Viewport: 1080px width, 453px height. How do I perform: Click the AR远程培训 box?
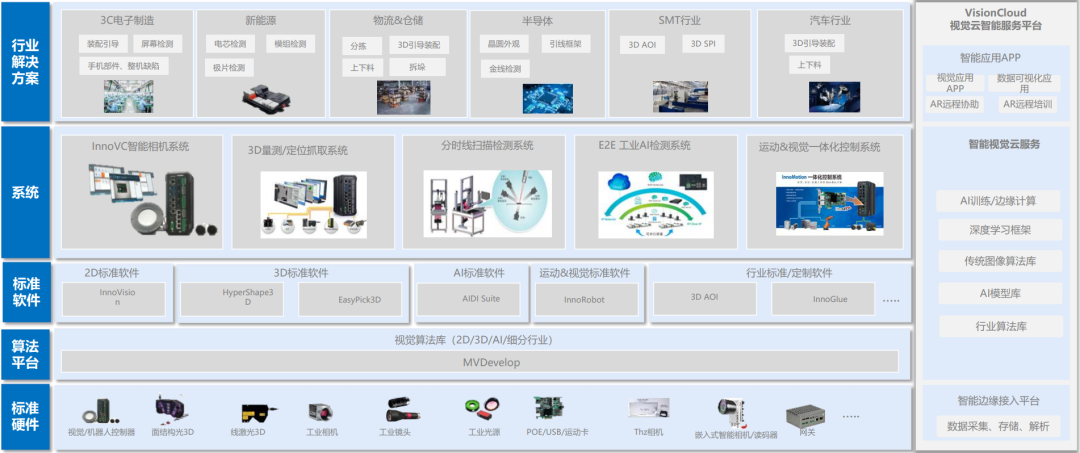point(1028,105)
